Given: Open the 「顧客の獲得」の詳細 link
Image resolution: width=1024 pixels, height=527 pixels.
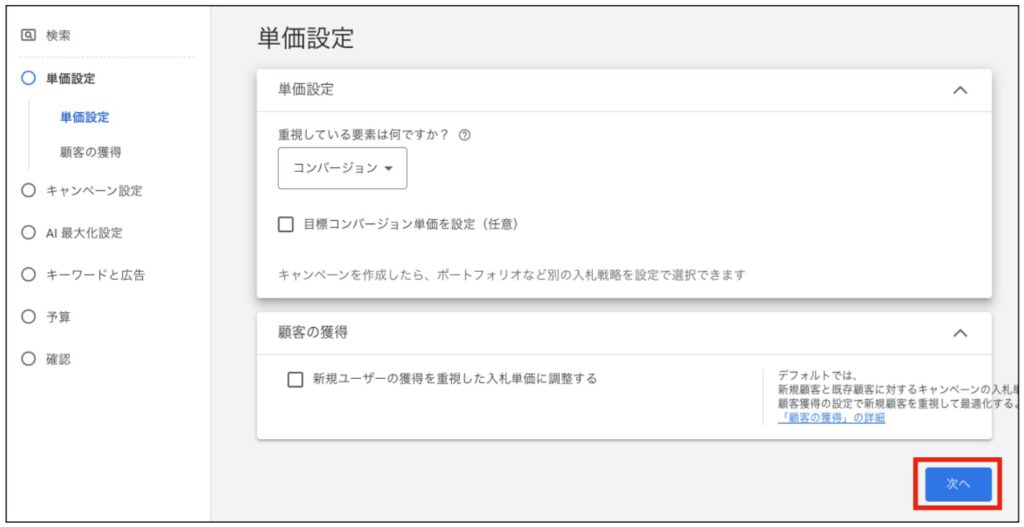Looking at the screenshot, I should (x=830, y=418).
